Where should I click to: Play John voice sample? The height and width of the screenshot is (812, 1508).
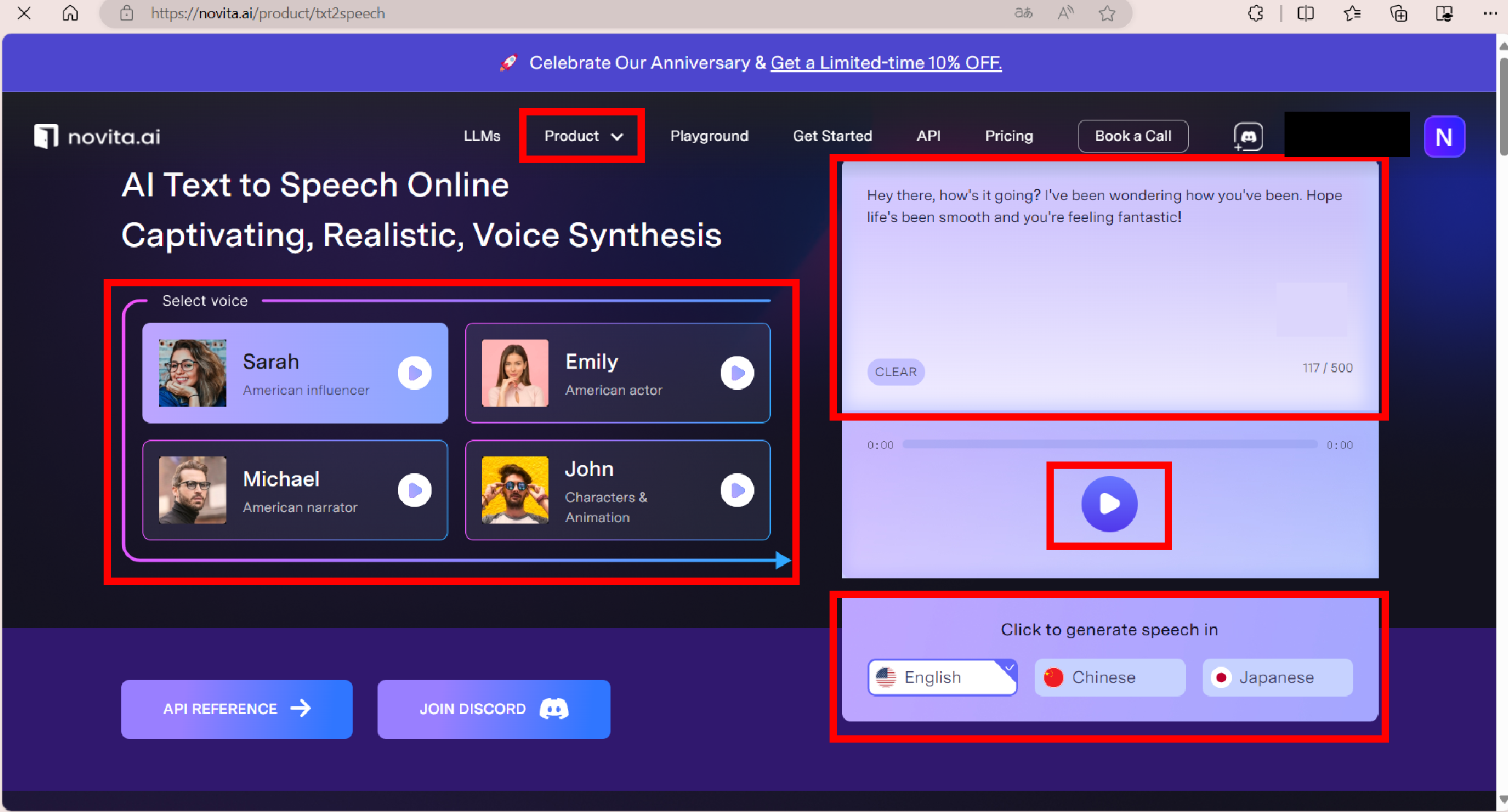(737, 490)
